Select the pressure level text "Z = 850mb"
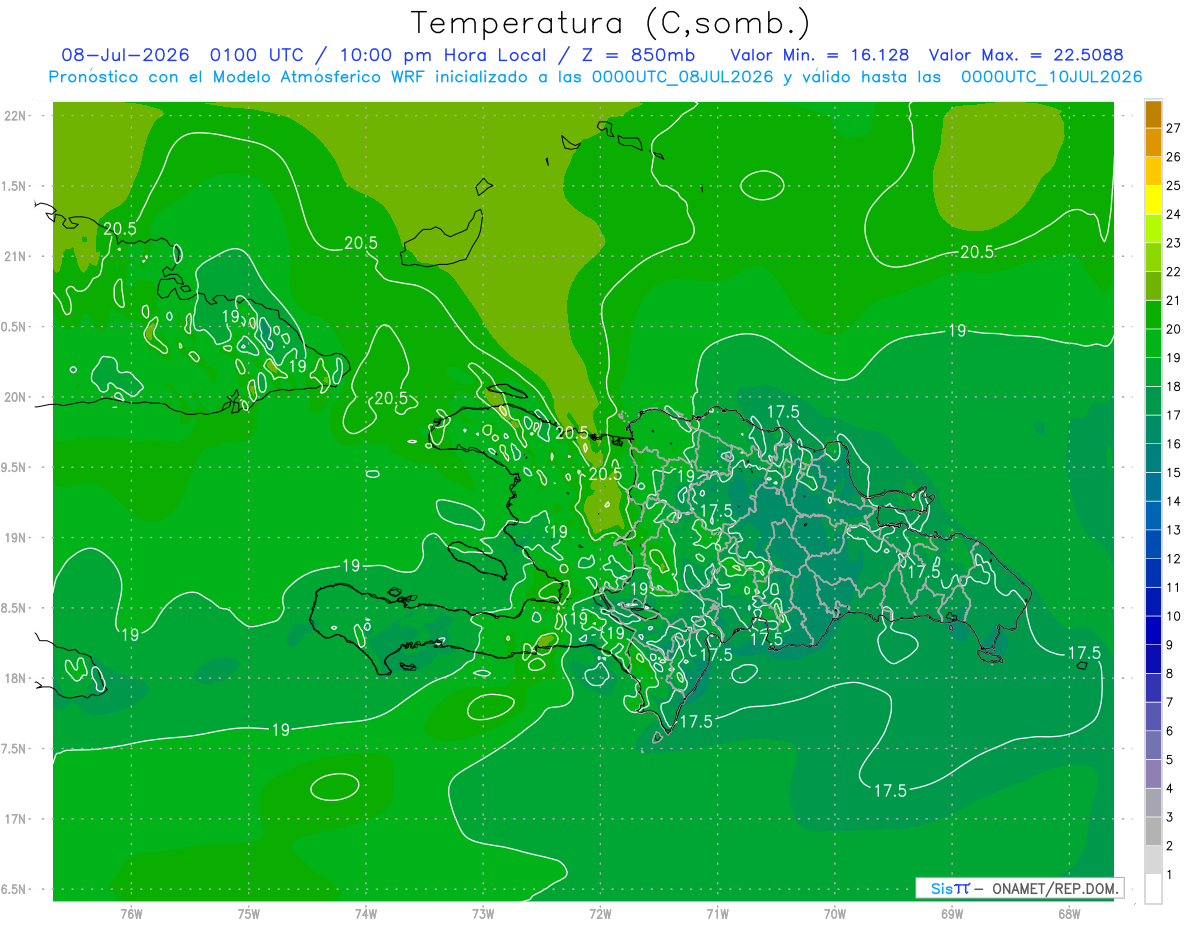The height and width of the screenshot is (927, 1200). pos(637,55)
